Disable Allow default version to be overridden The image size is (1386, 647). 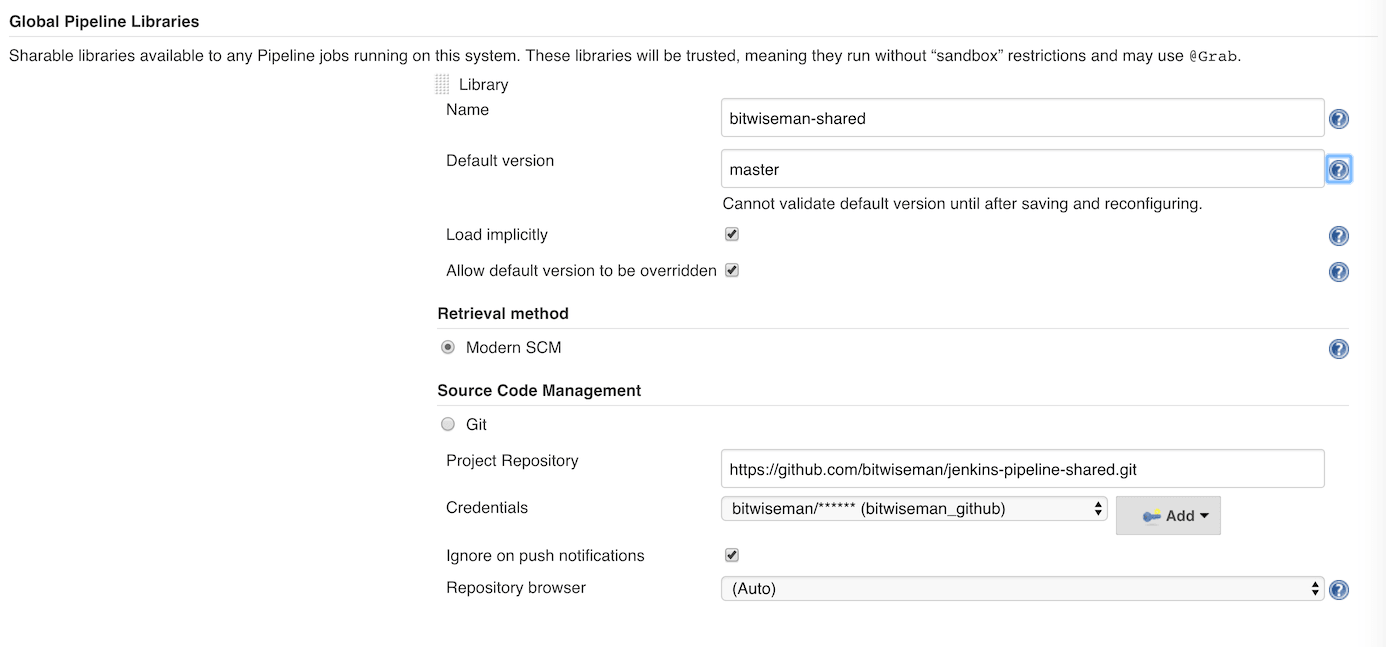731,270
